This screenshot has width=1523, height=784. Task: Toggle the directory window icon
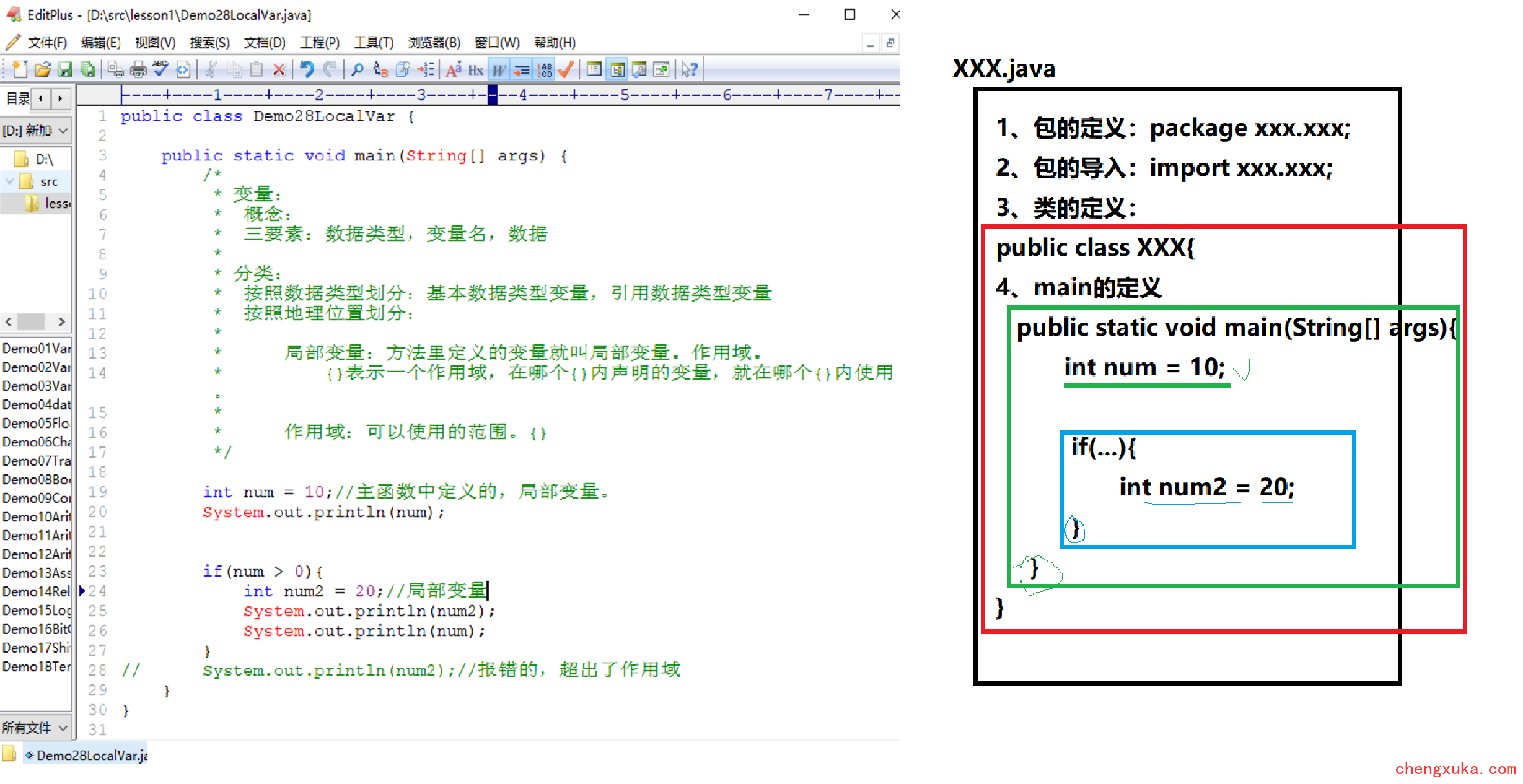click(594, 69)
